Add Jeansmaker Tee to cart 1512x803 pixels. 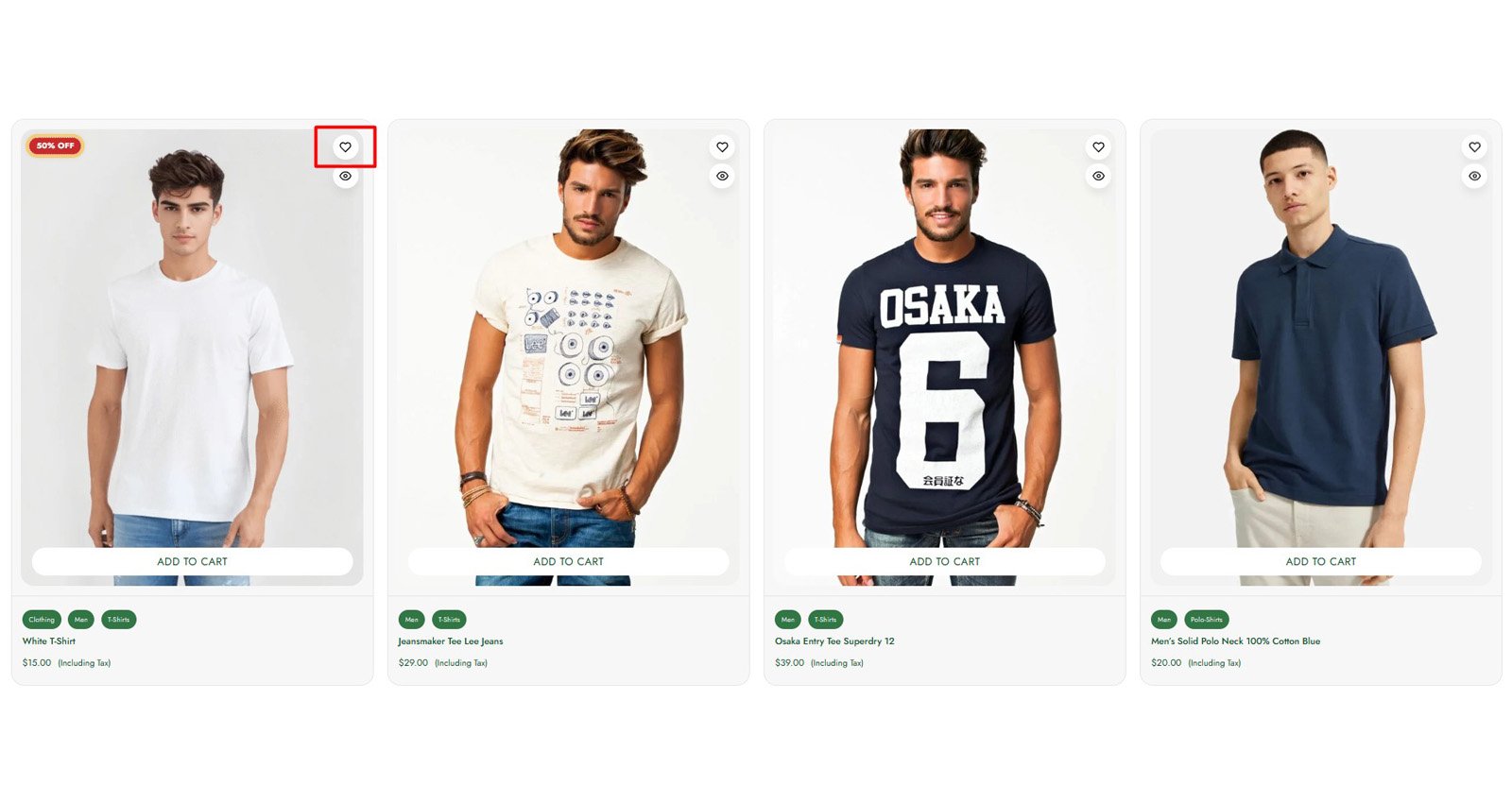click(568, 561)
